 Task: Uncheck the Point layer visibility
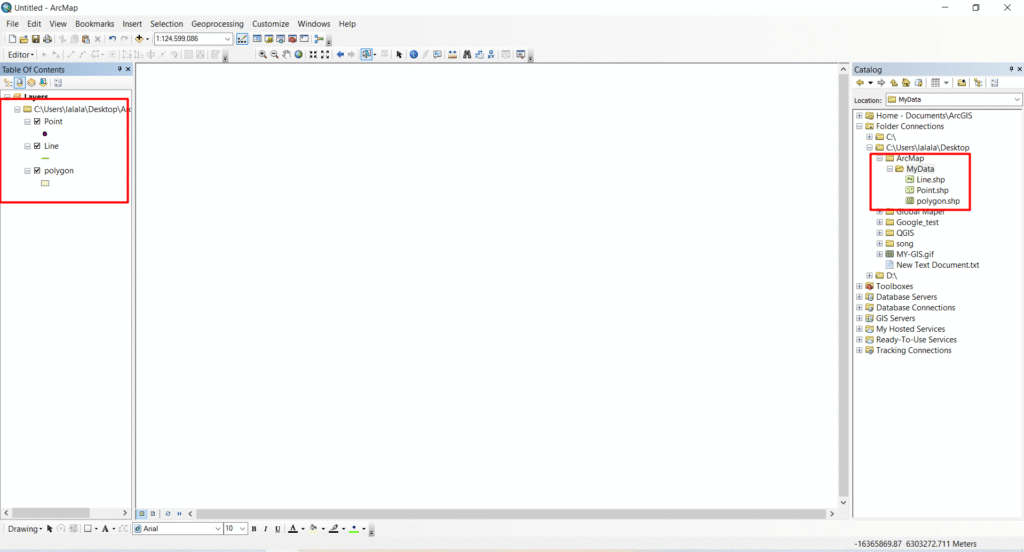[37, 122]
